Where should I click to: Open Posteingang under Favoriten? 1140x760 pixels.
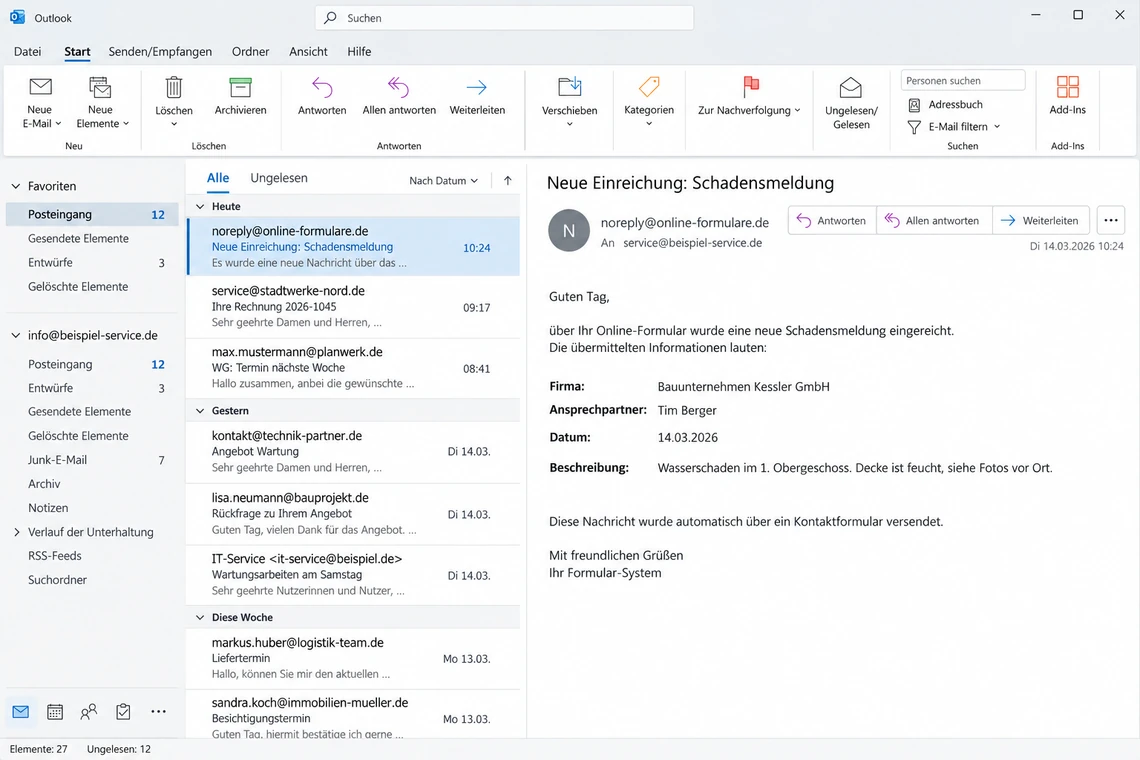tap(92, 215)
